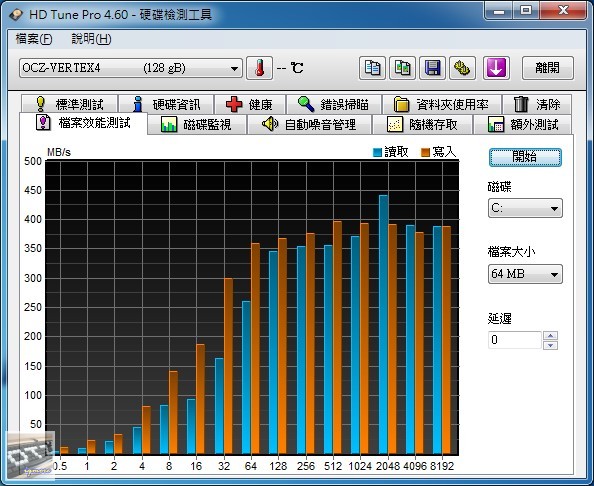
Task: Switch to the 清除 erase tab
Action: [x=537, y=104]
